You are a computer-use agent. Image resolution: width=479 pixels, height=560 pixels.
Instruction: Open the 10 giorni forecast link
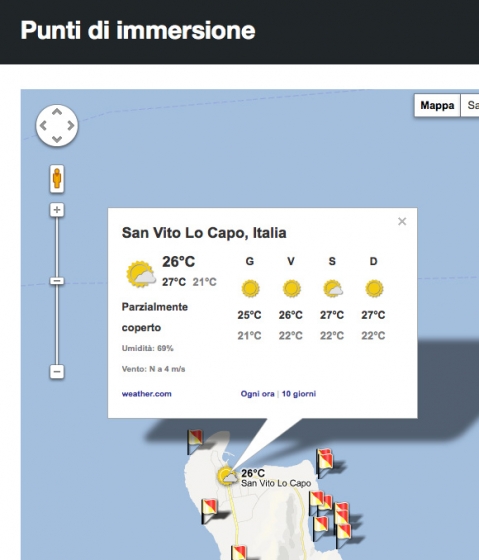(x=299, y=394)
